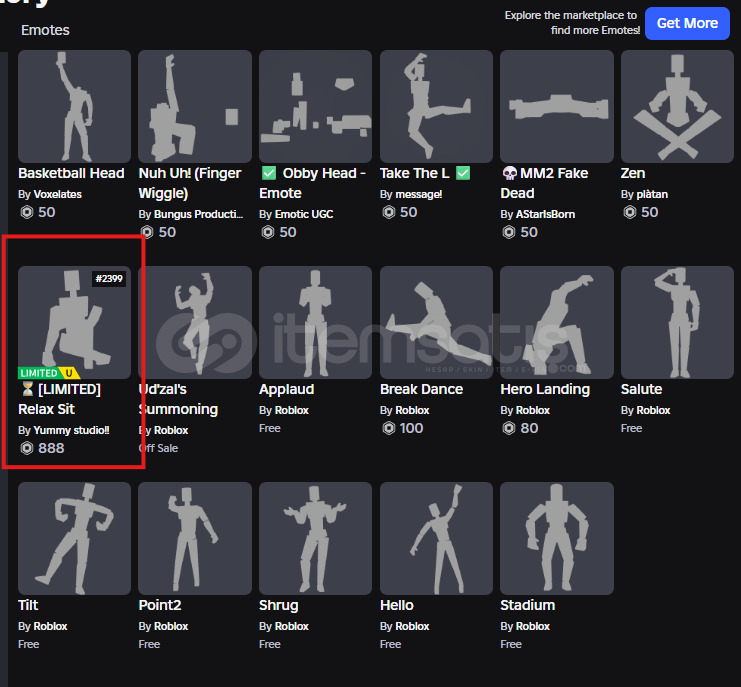Open the Relax Sit limited emote thumbnail
This screenshot has width=741, height=687.
coord(74,322)
